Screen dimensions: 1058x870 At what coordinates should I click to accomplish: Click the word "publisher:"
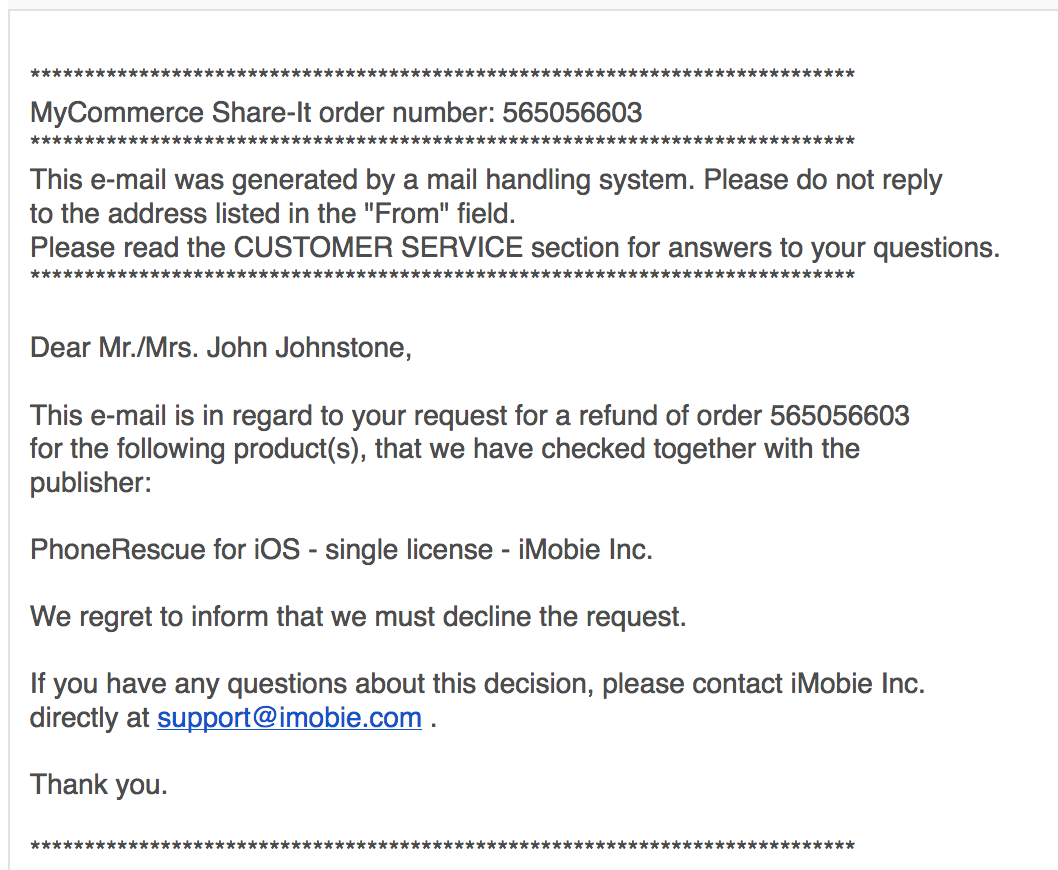(x=91, y=483)
